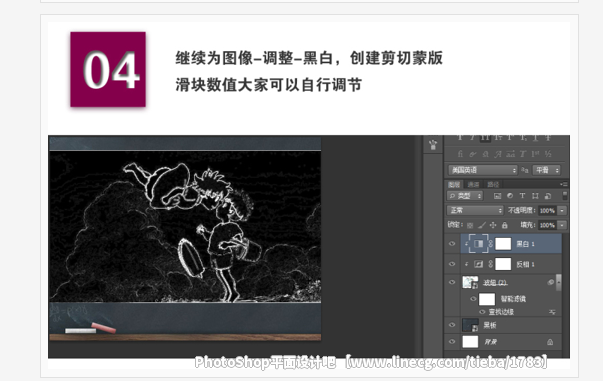Screen dimensions: 603x381
Task: Toggle stylistic alternates (aa) icon
Action: pyautogui.click(x=510, y=154)
